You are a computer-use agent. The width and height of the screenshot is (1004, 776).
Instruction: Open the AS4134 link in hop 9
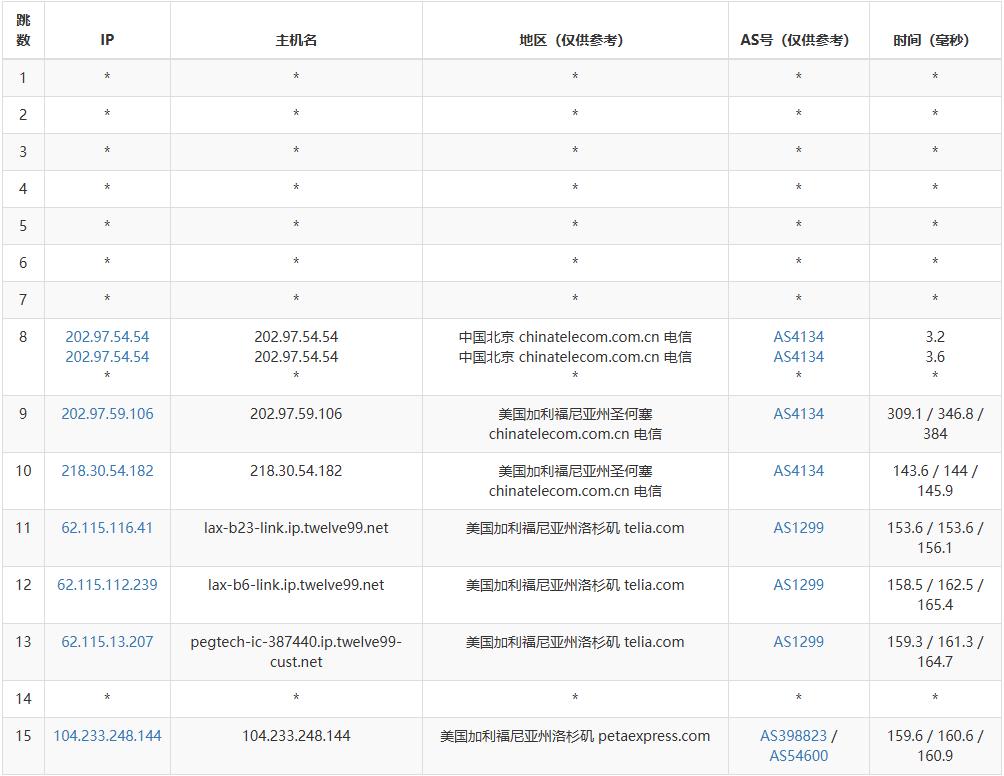click(798, 414)
